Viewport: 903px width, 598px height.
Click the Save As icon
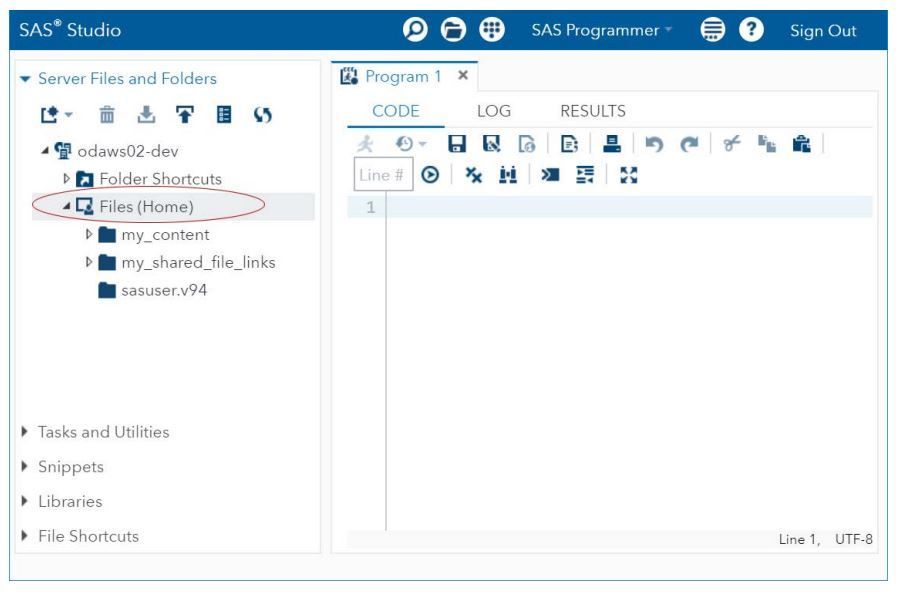click(x=491, y=143)
